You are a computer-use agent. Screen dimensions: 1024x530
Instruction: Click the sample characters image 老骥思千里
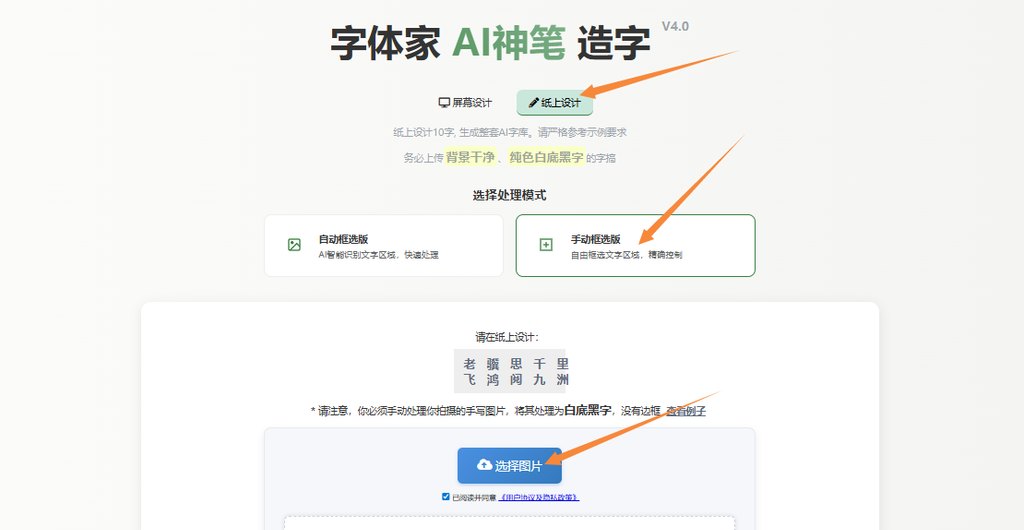coord(509,371)
